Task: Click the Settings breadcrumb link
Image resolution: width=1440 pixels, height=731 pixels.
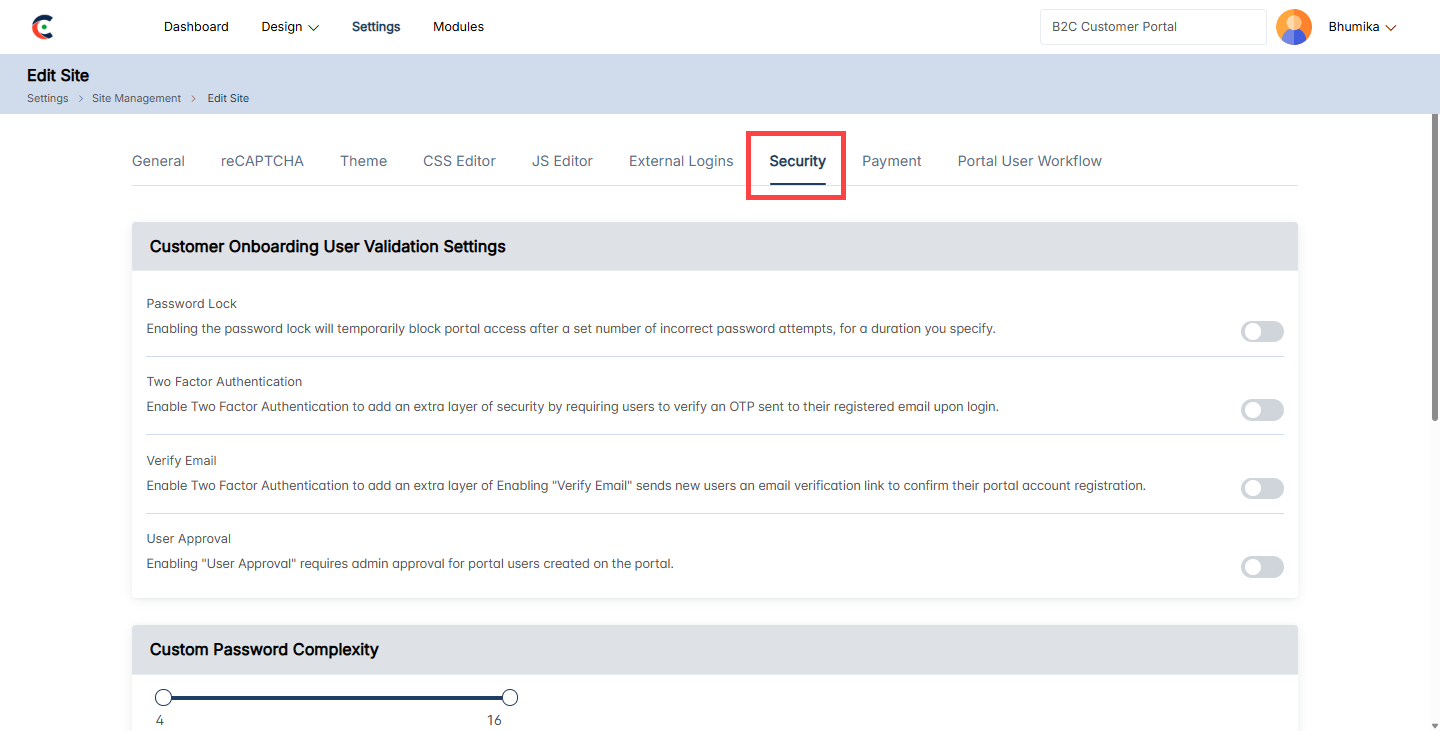Action: [x=47, y=98]
